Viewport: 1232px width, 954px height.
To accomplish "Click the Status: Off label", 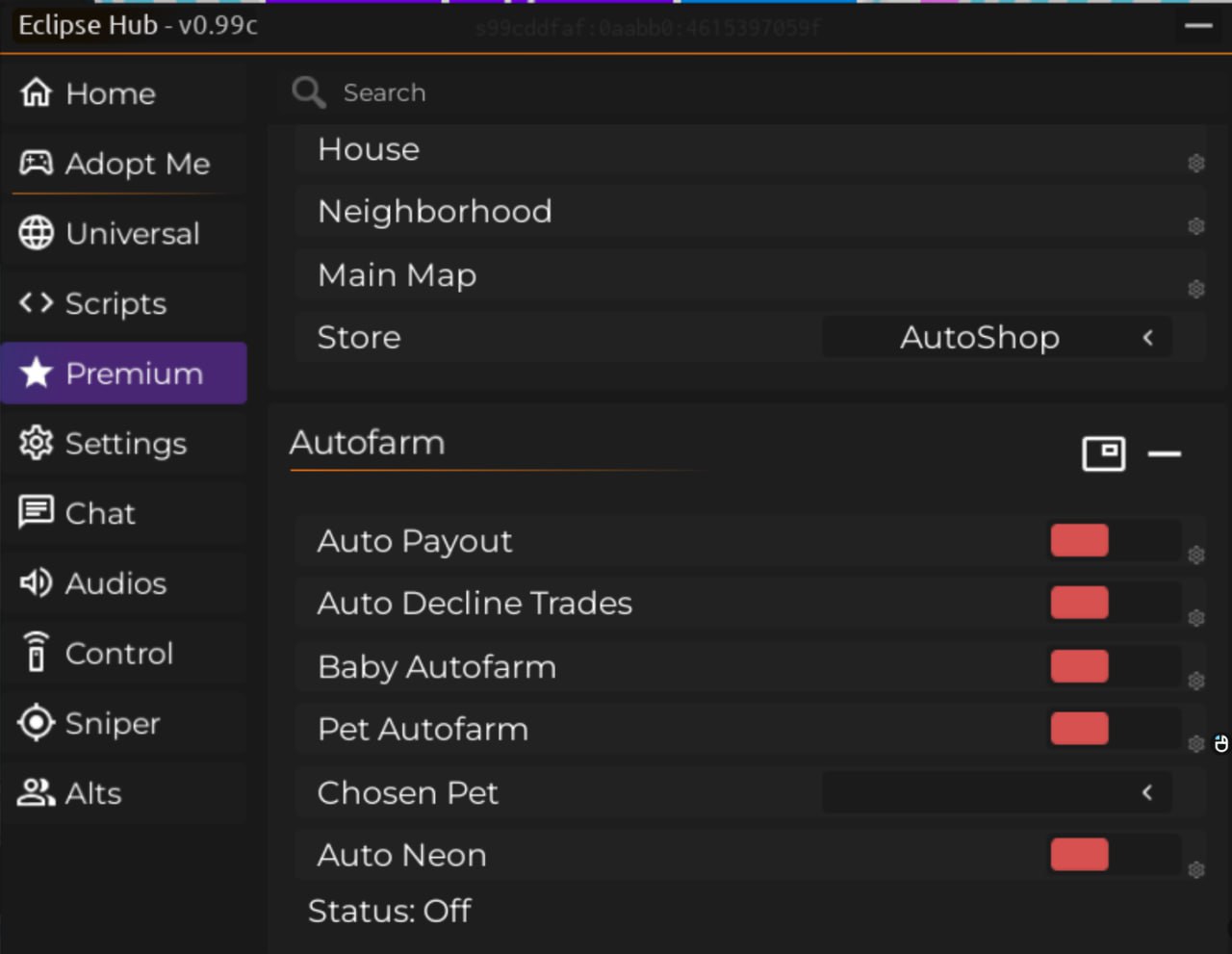I will click(390, 910).
